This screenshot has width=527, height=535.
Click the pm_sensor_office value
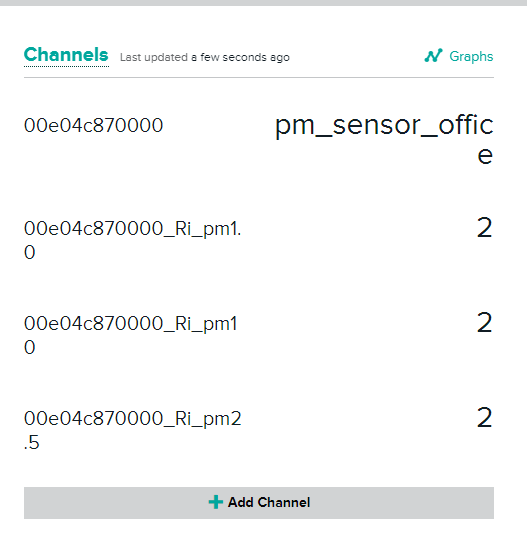click(384, 140)
